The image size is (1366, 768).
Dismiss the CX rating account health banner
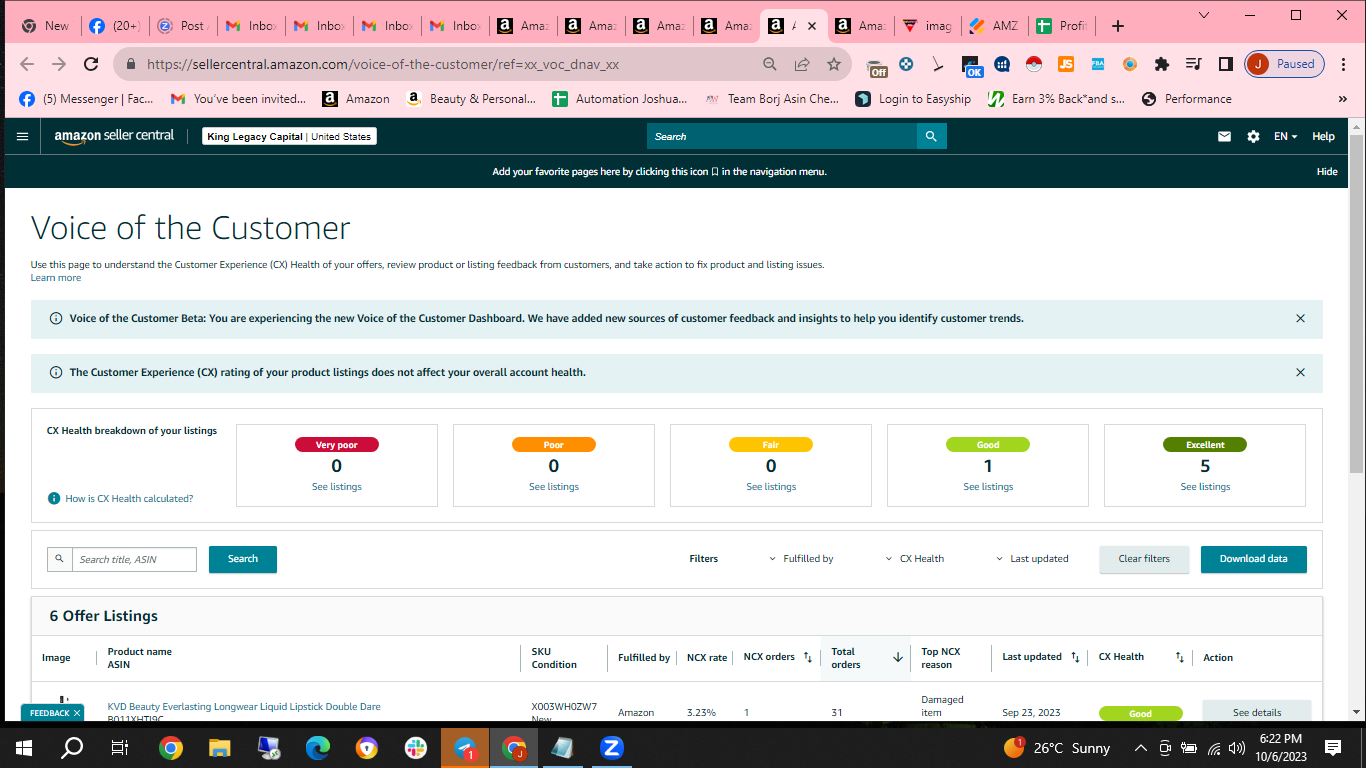coord(1300,372)
